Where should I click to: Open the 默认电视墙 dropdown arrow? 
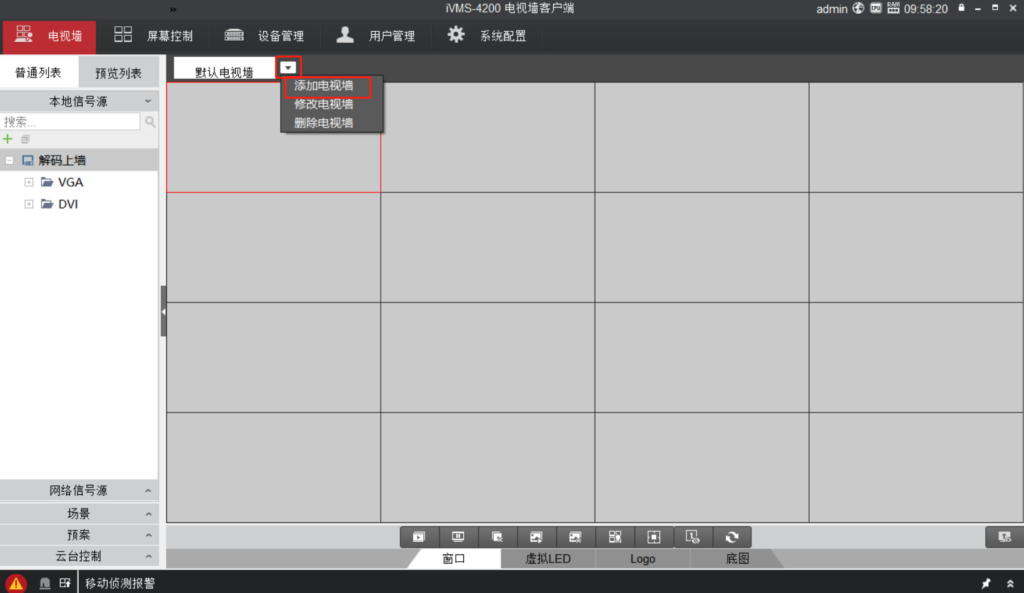coord(289,67)
